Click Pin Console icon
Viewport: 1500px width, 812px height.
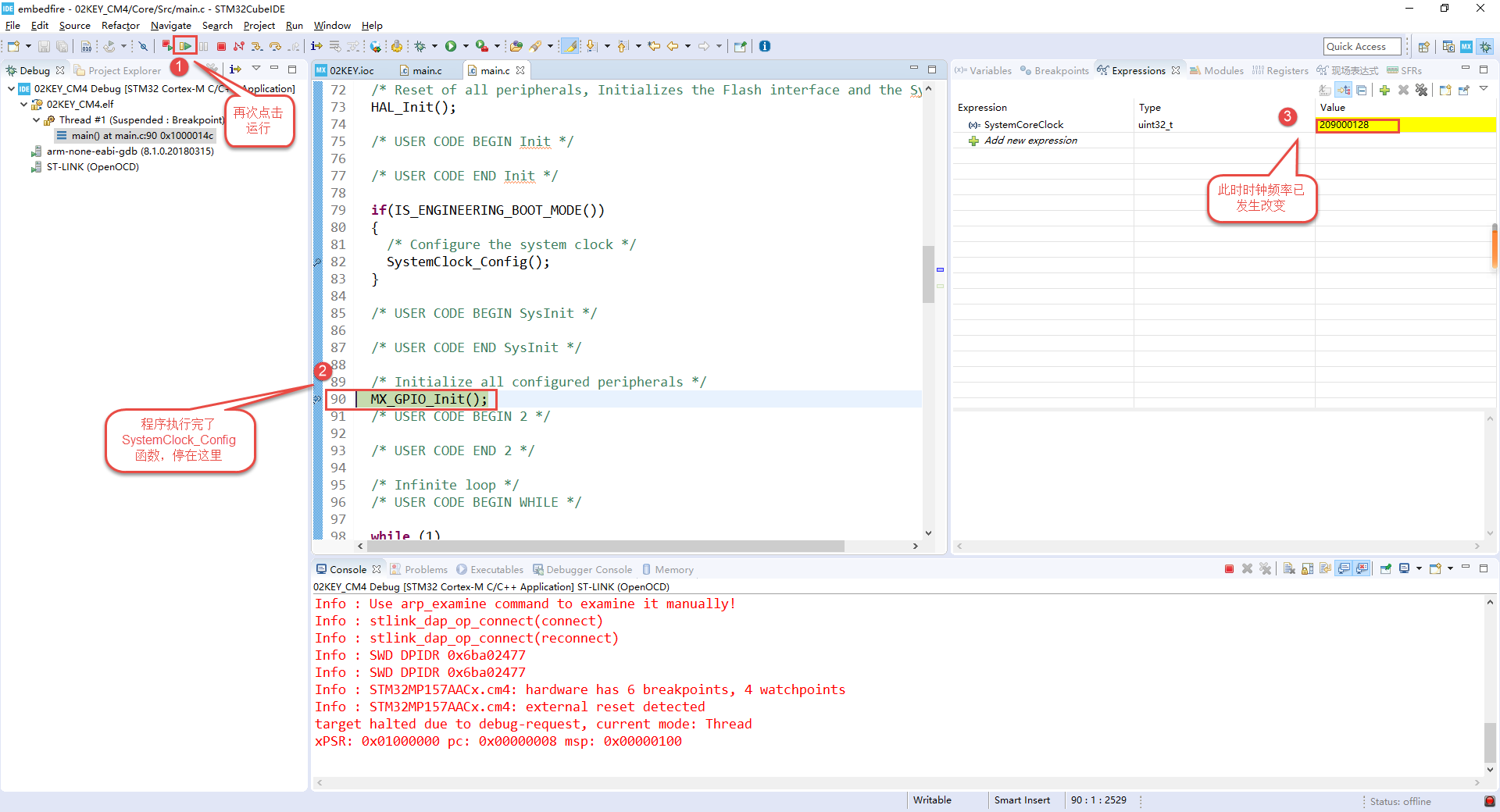[1385, 568]
